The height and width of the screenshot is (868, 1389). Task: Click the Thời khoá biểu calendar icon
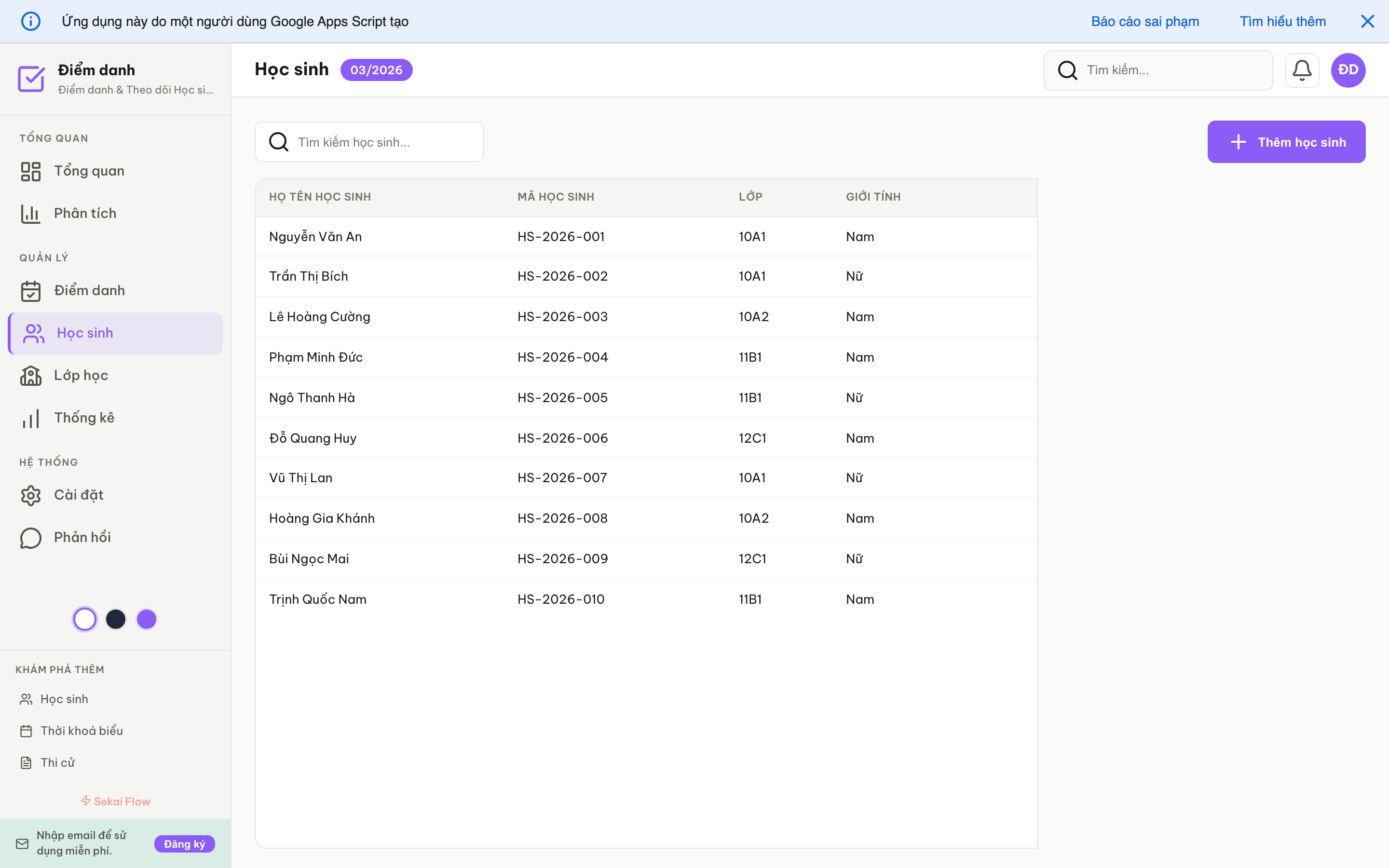pyautogui.click(x=27, y=731)
